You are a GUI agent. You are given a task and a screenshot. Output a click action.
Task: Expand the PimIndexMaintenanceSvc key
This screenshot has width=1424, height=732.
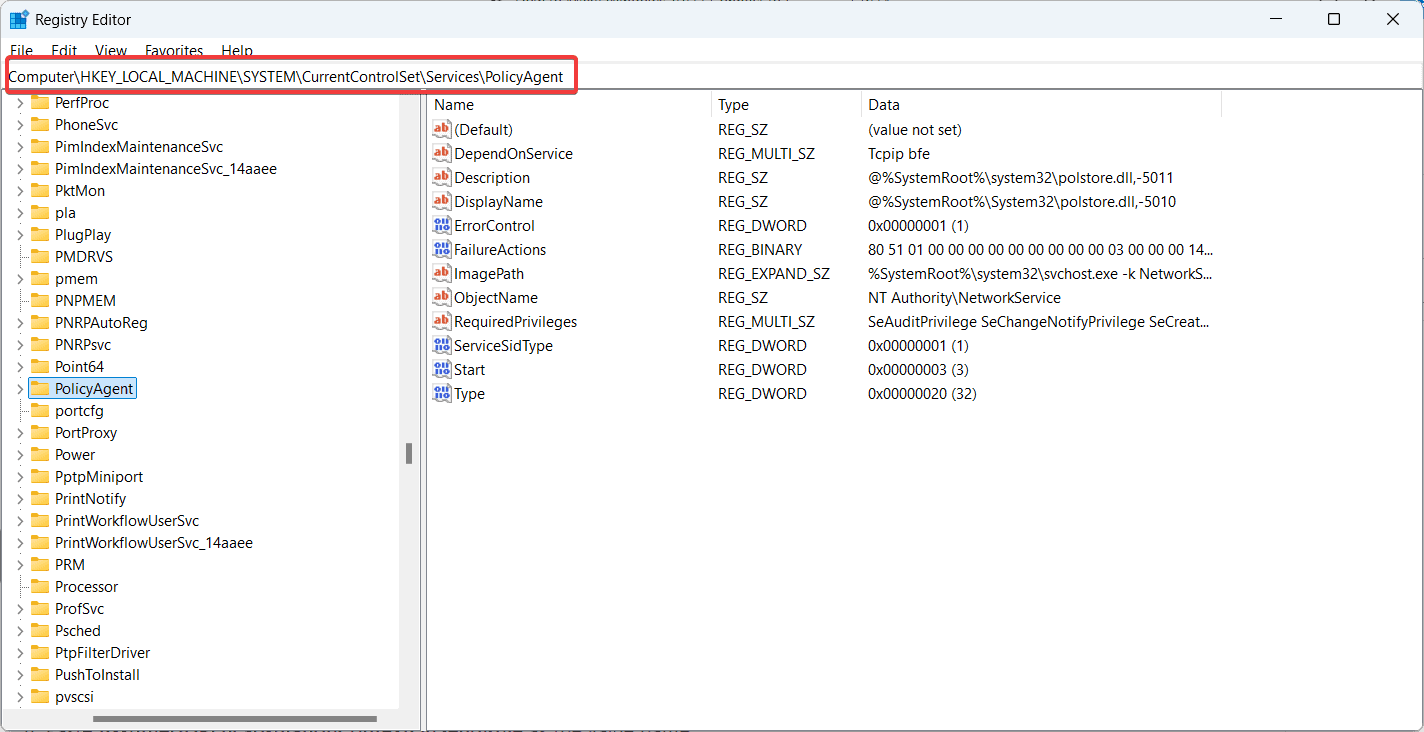click(x=19, y=146)
